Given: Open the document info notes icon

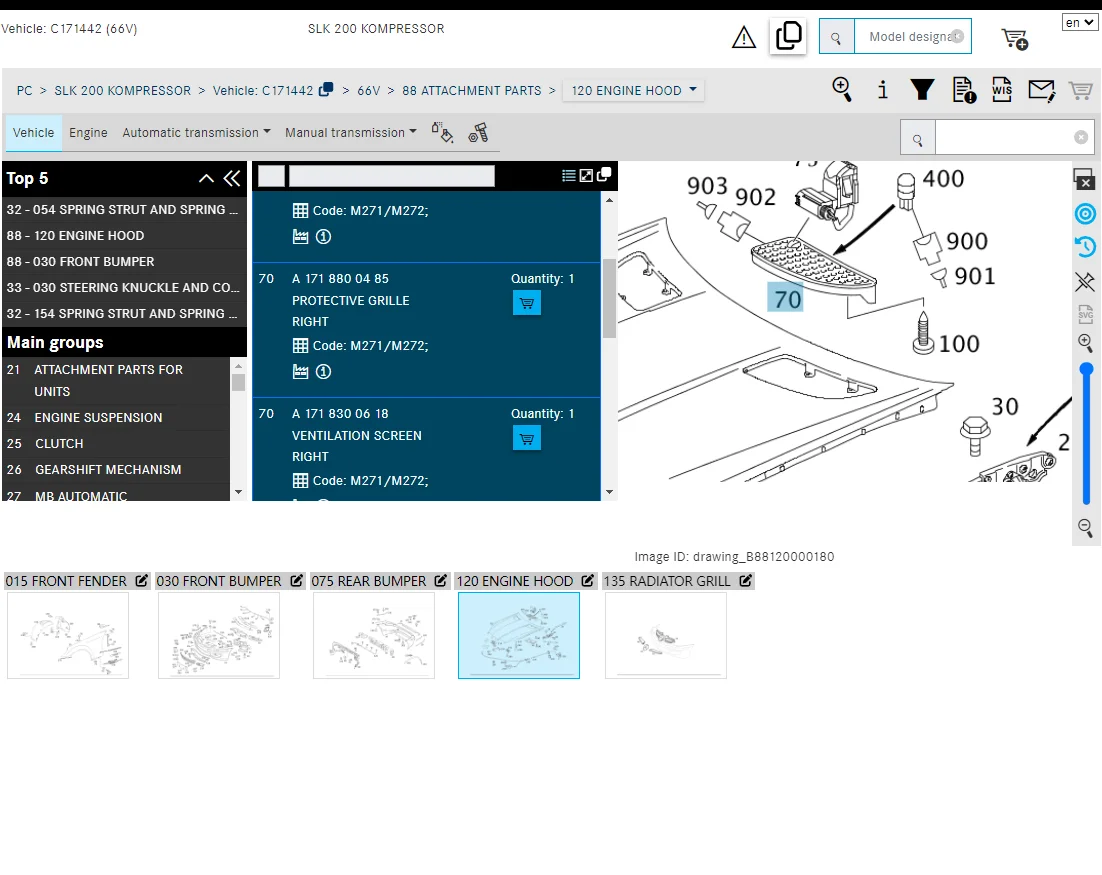Looking at the screenshot, I should 964,90.
